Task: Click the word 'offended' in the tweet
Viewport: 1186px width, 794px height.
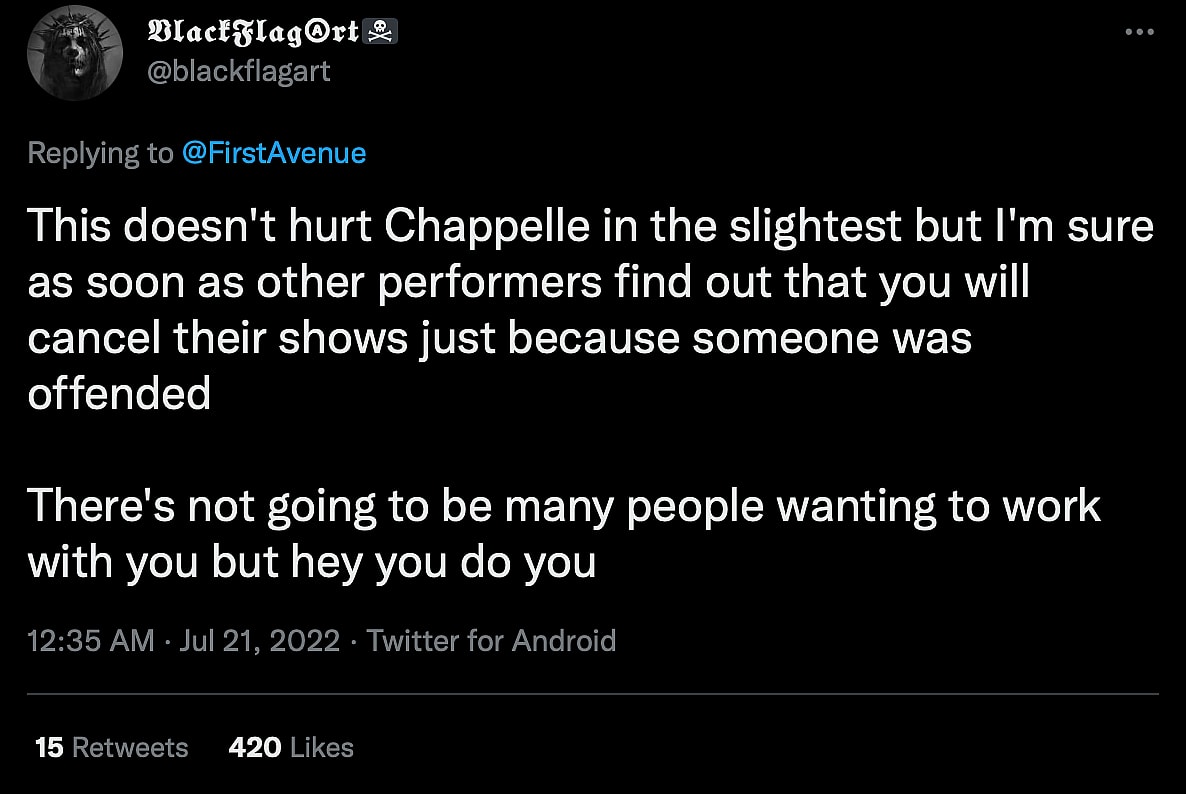Action: (x=119, y=394)
